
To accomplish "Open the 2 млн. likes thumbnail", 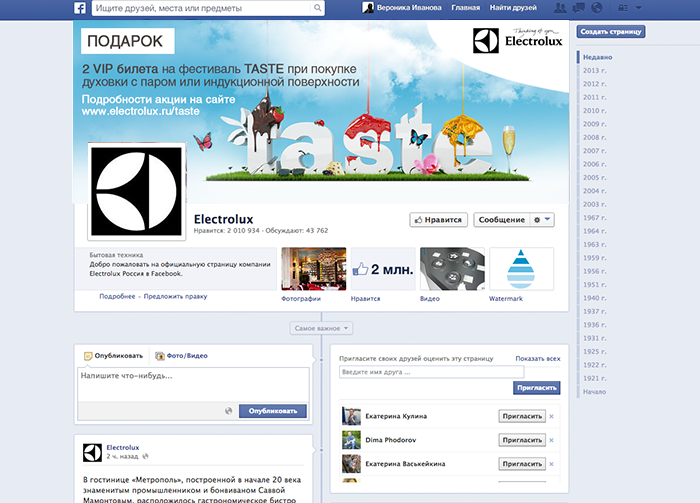I will click(x=383, y=269).
